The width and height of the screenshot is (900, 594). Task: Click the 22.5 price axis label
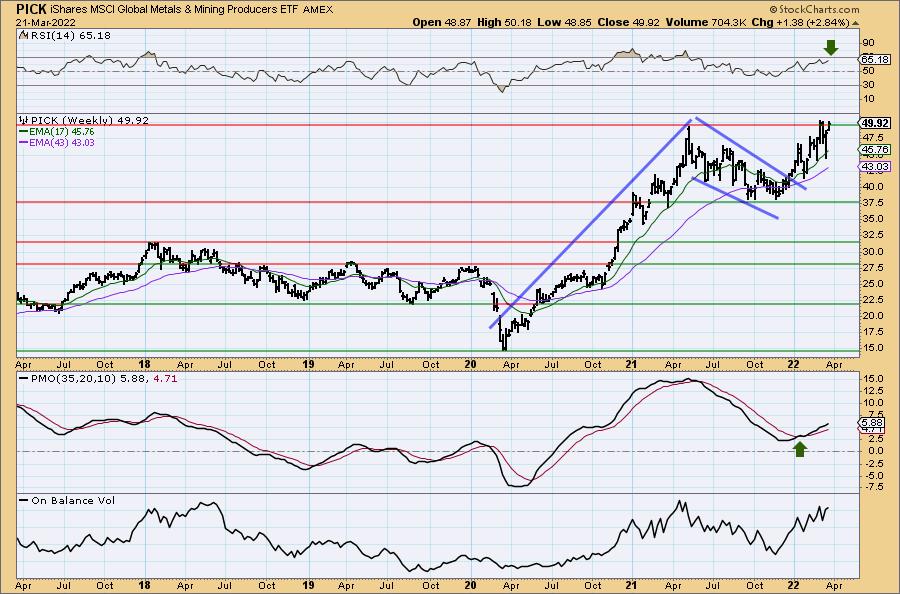click(872, 300)
